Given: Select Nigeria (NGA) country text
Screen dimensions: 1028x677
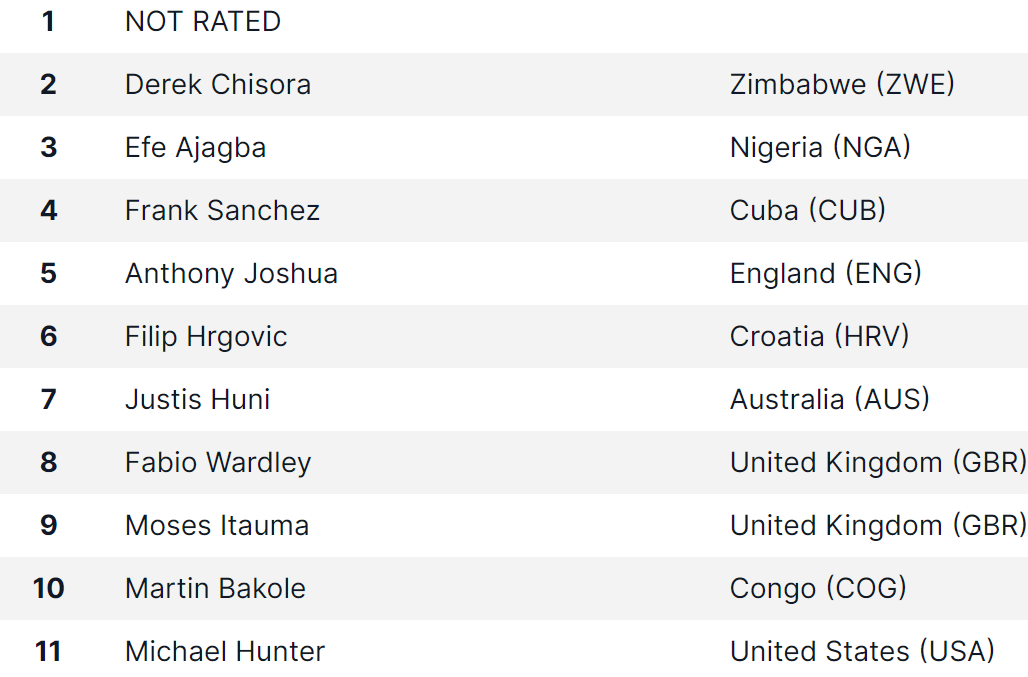Looking at the screenshot, I should [x=820, y=147].
